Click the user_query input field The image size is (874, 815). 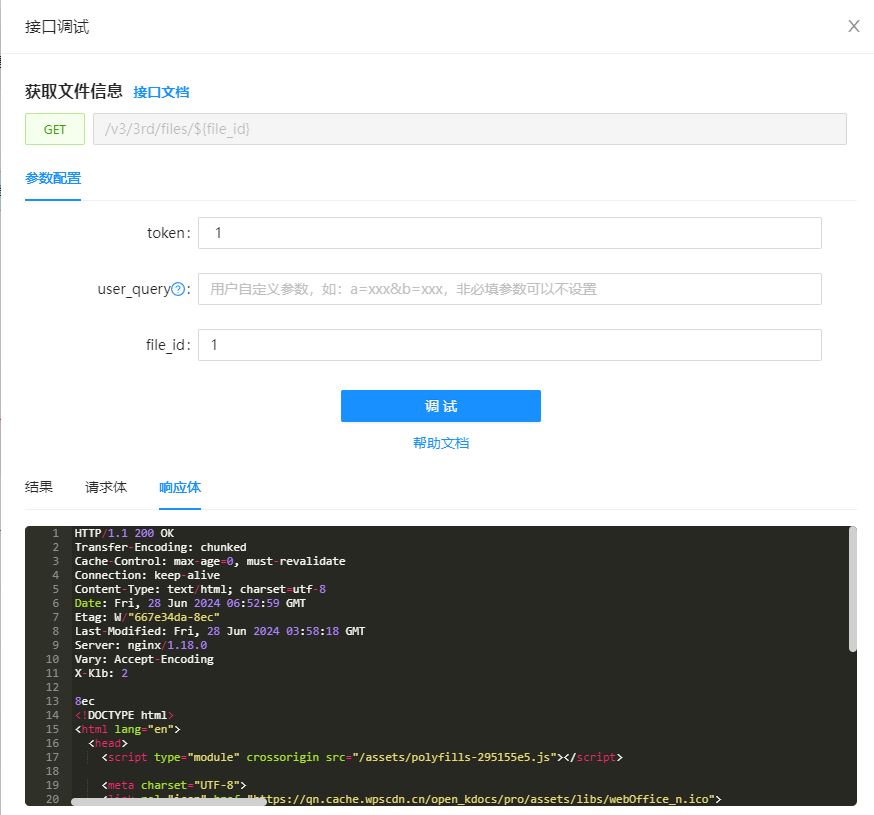pyautogui.click(x=509, y=289)
